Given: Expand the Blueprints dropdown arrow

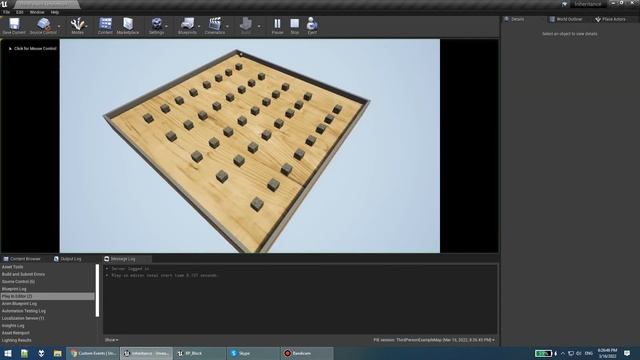Looking at the screenshot, I should click(199, 26).
